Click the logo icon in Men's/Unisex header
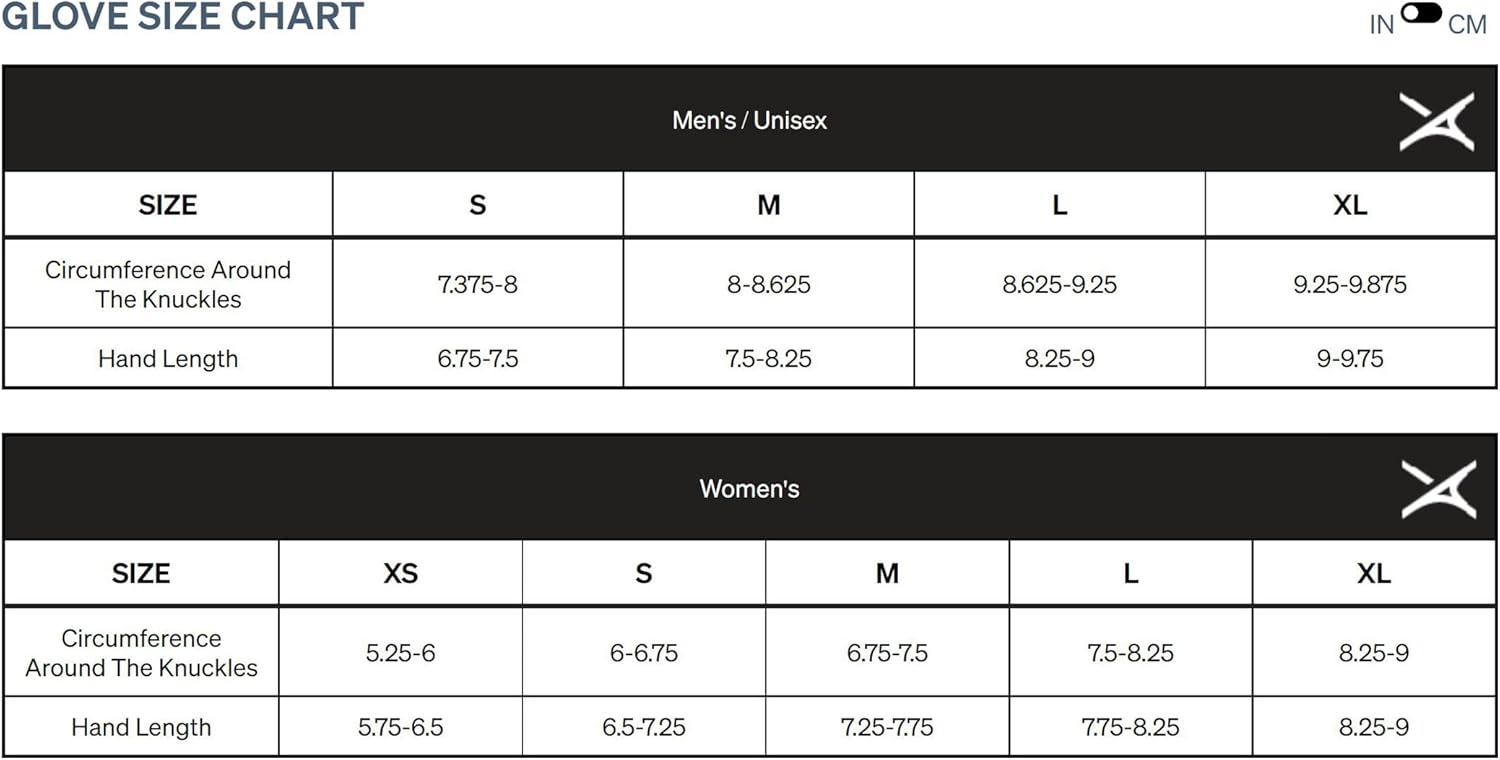The image size is (1500, 760). [x=1436, y=121]
